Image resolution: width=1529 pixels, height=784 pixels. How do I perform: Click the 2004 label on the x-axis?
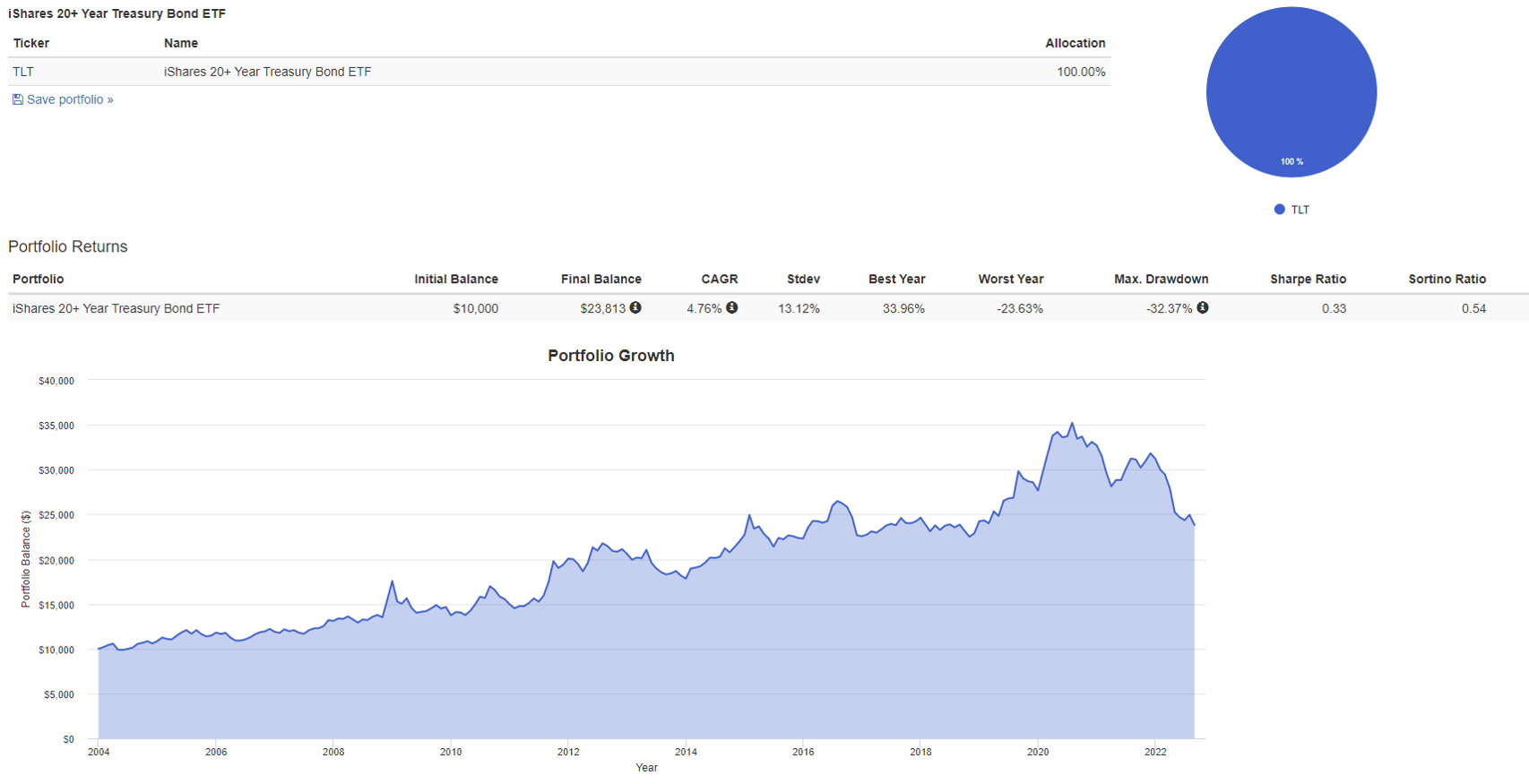pyautogui.click(x=99, y=752)
